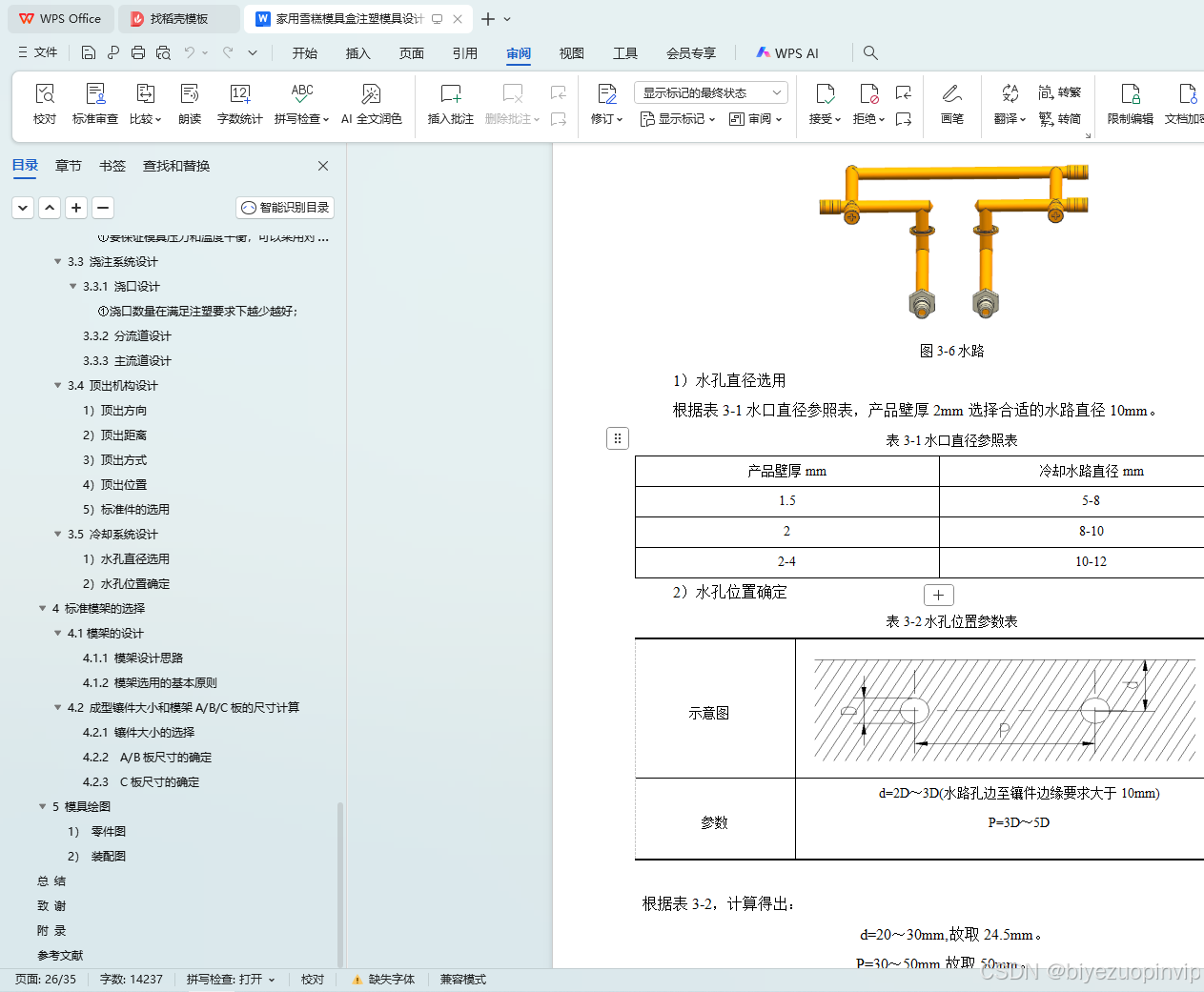Run 拼写检查 spell check

coord(301,104)
